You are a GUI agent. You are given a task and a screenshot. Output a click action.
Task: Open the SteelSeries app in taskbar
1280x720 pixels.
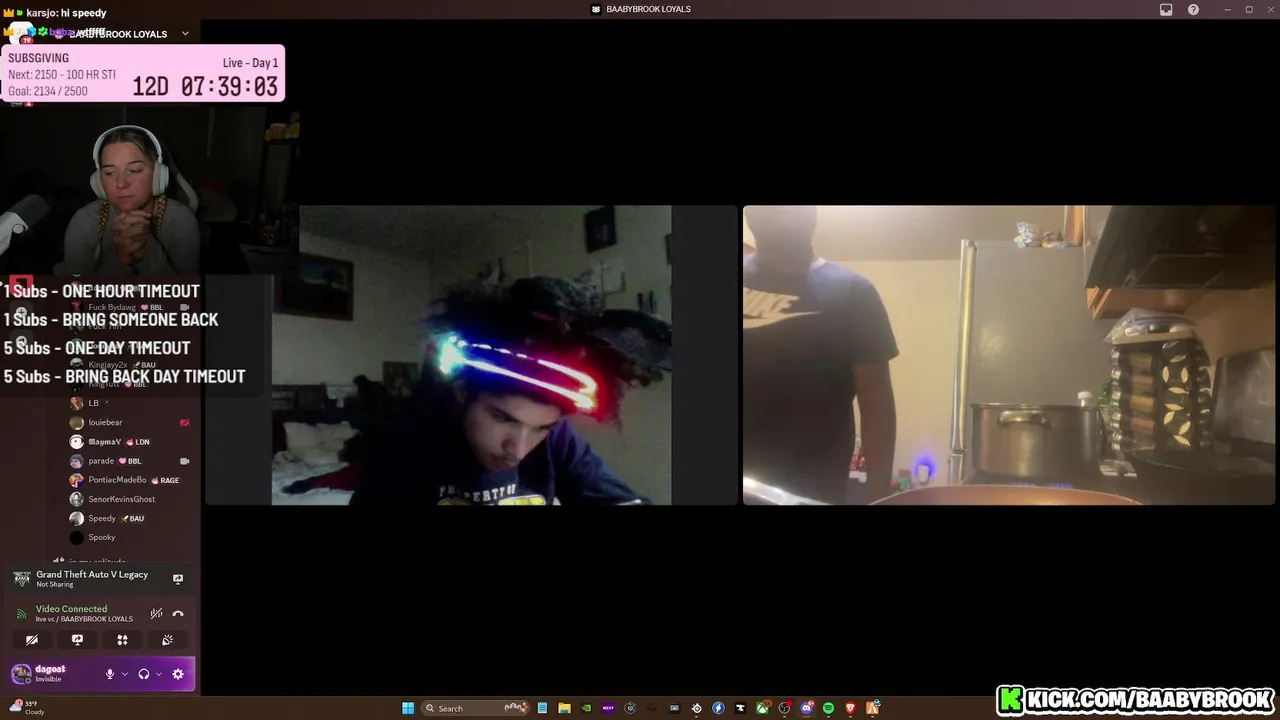(696, 708)
